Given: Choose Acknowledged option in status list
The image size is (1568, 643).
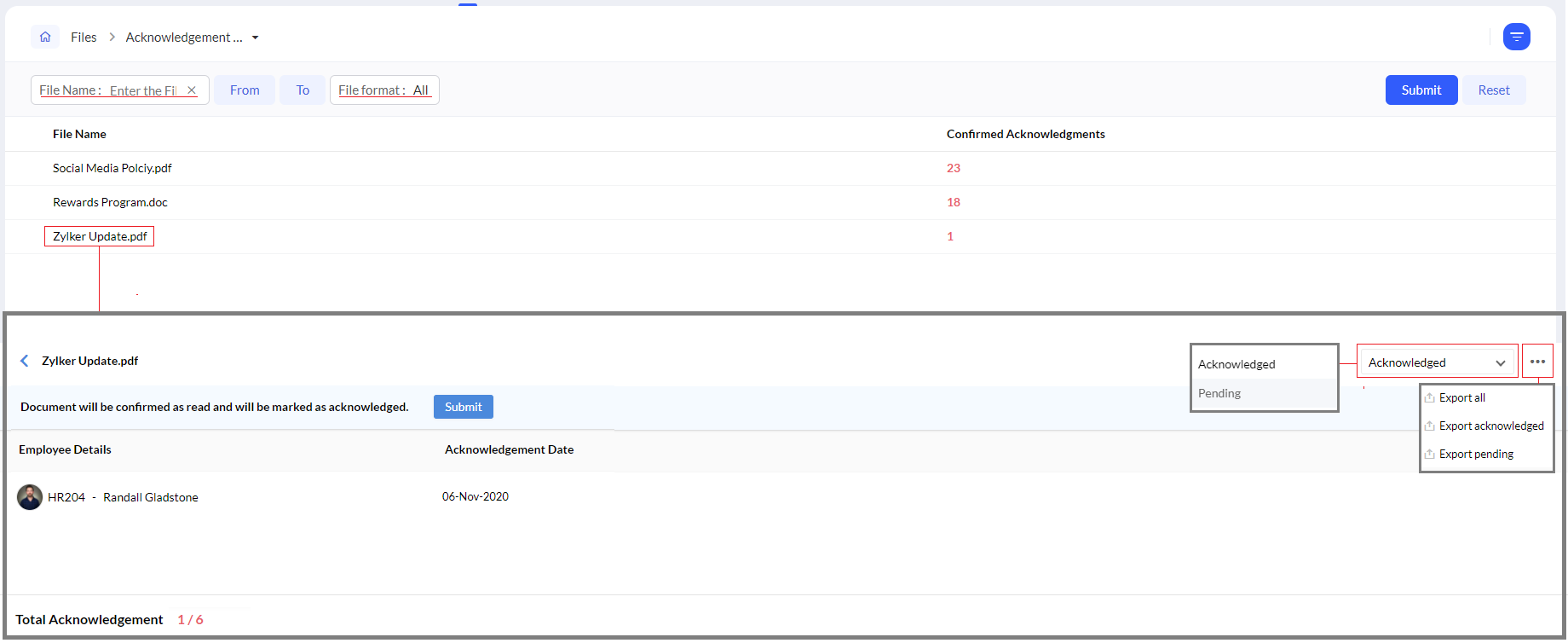Looking at the screenshot, I should (x=1265, y=364).
